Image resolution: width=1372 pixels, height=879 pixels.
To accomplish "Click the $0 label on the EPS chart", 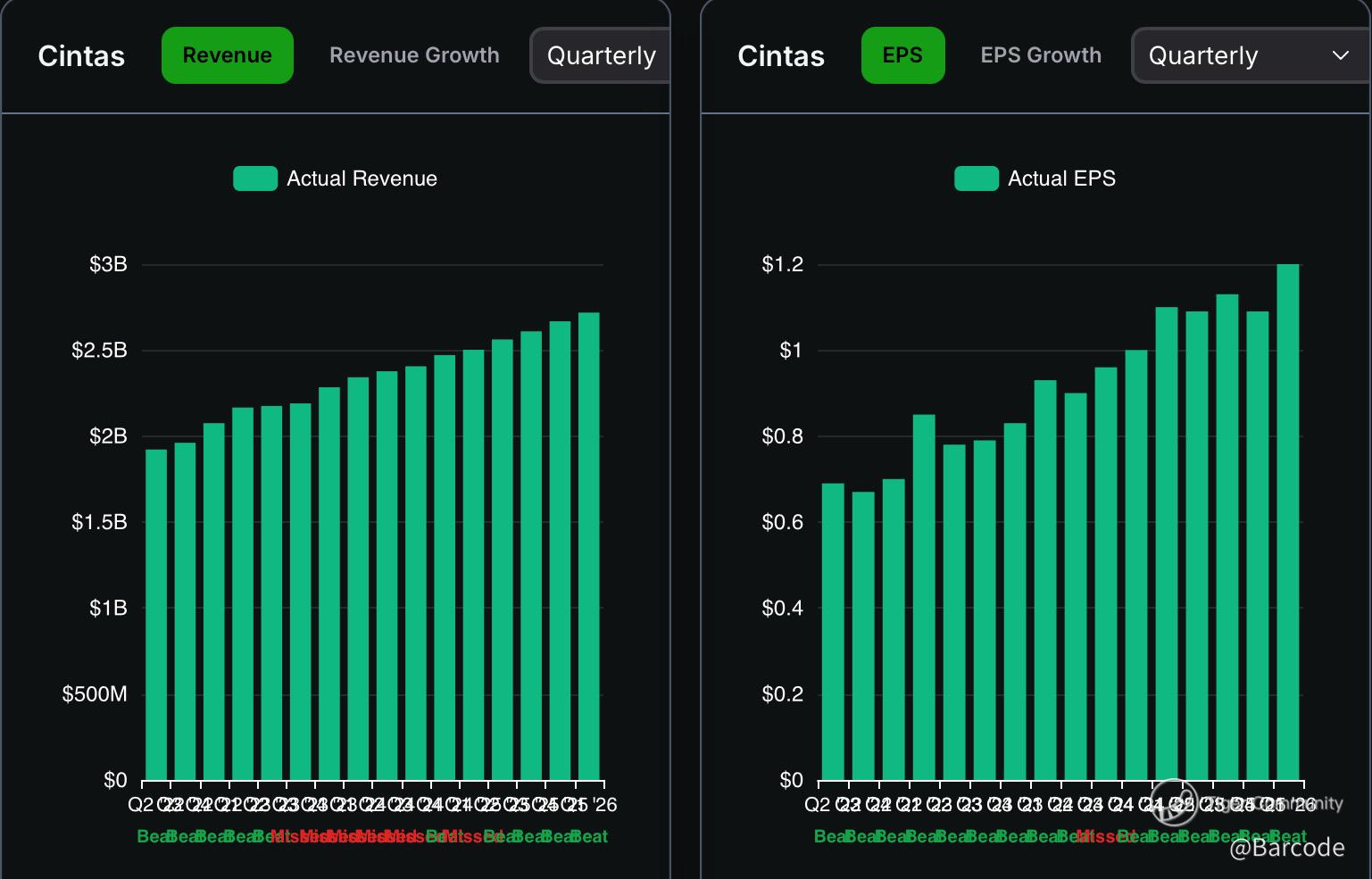I will 792,780.
